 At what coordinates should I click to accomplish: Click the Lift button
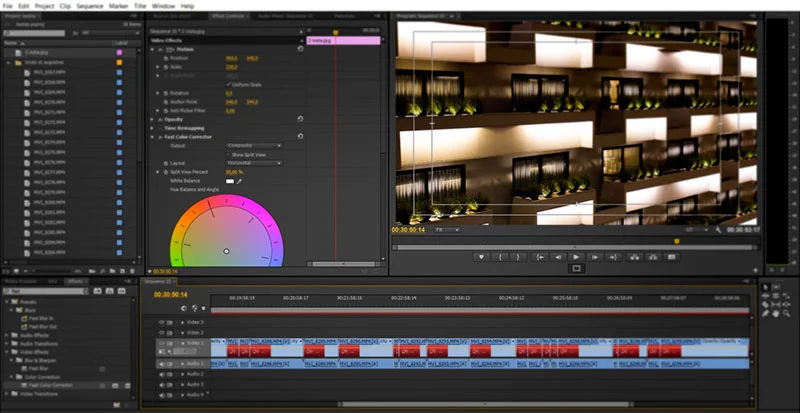pos(634,257)
